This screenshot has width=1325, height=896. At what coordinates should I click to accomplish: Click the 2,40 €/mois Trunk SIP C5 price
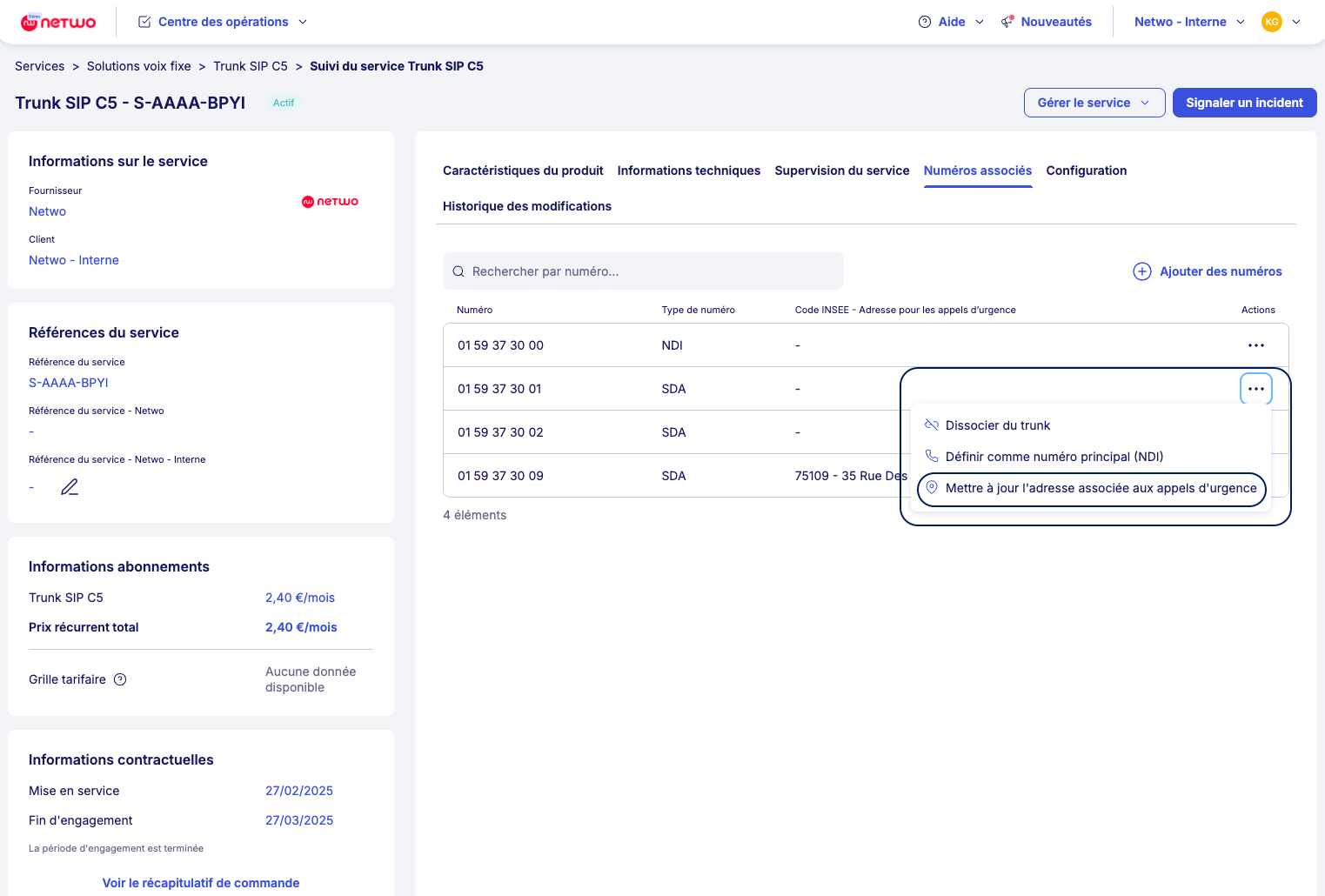pyautogui.click(x=300, y=598)
